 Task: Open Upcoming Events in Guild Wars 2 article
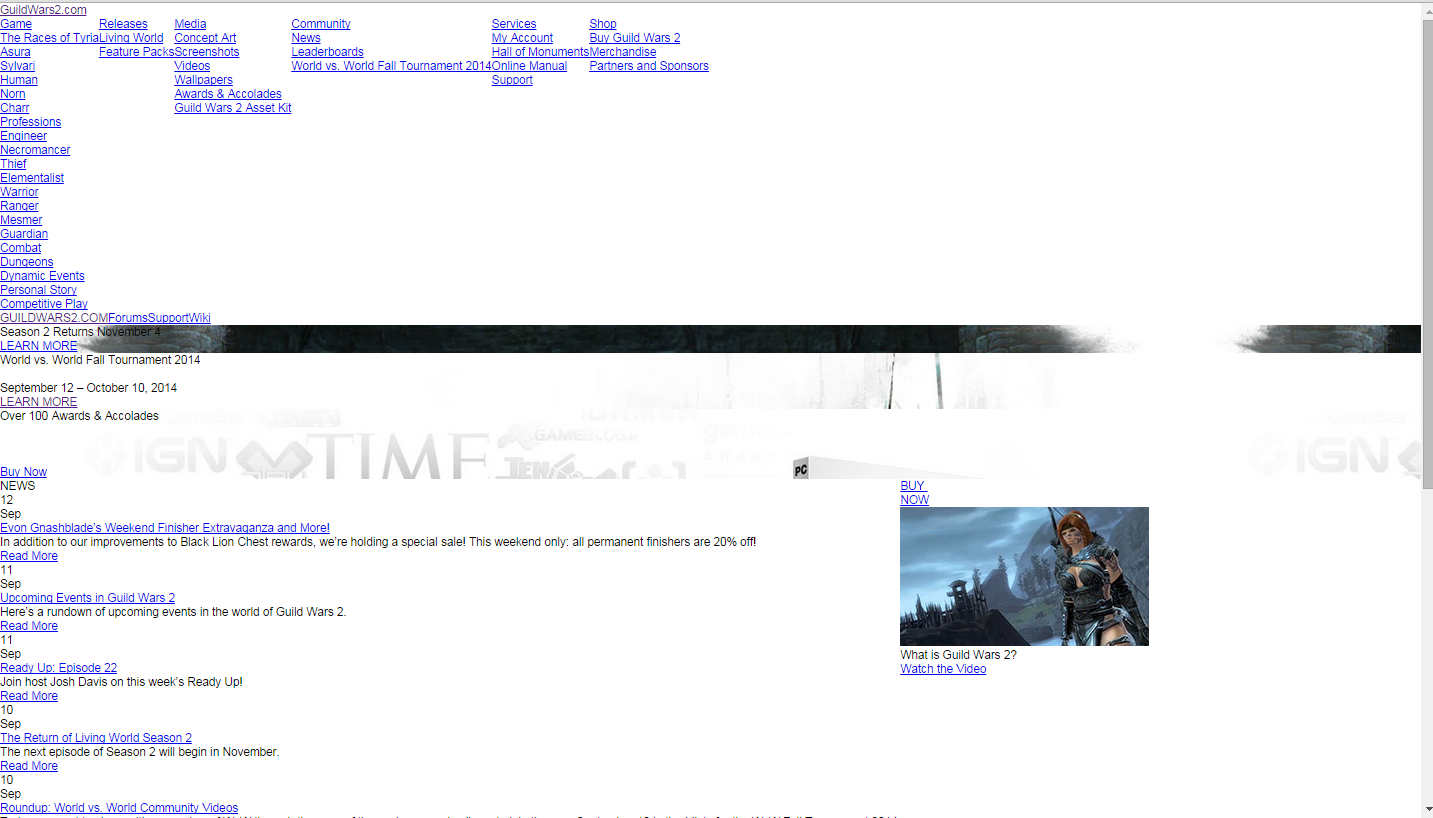tap(87, 598)
